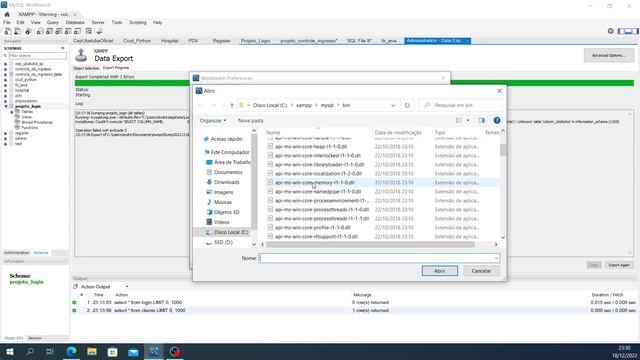Expand the Tables node under projeto_login
Screen dimensions: 640x360
[x=12, y=111]
